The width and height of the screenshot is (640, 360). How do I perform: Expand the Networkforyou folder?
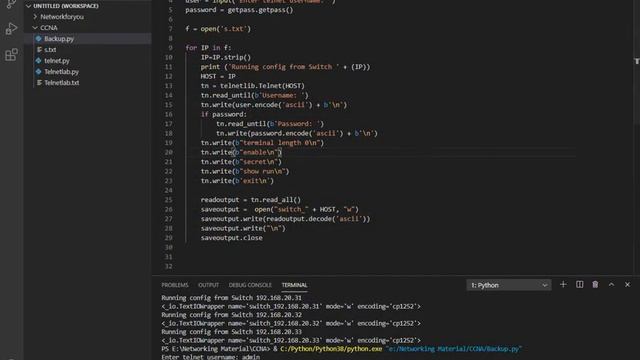coord(35,17)
